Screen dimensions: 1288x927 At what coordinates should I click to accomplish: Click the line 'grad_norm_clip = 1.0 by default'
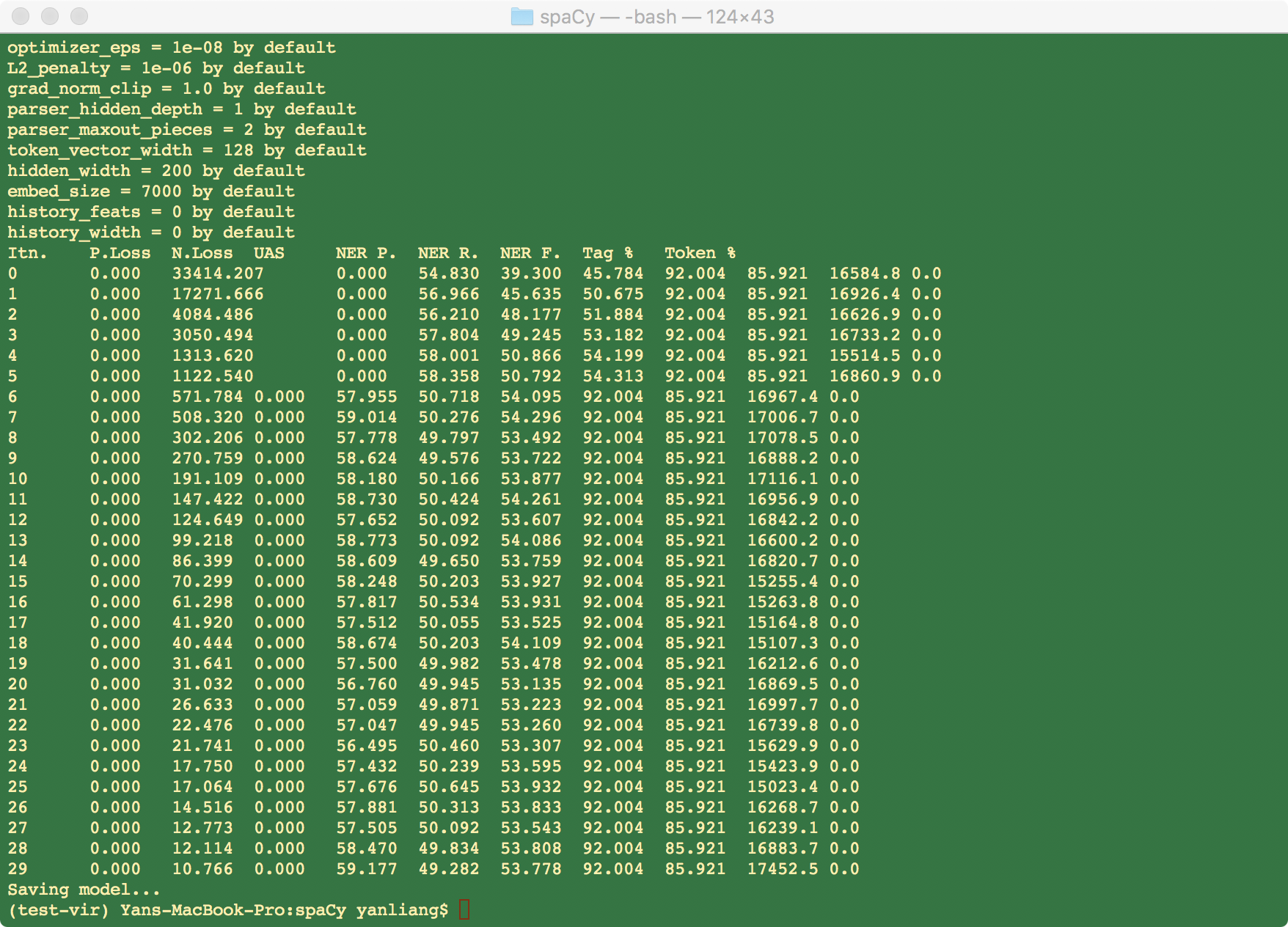tap(167, 89)
